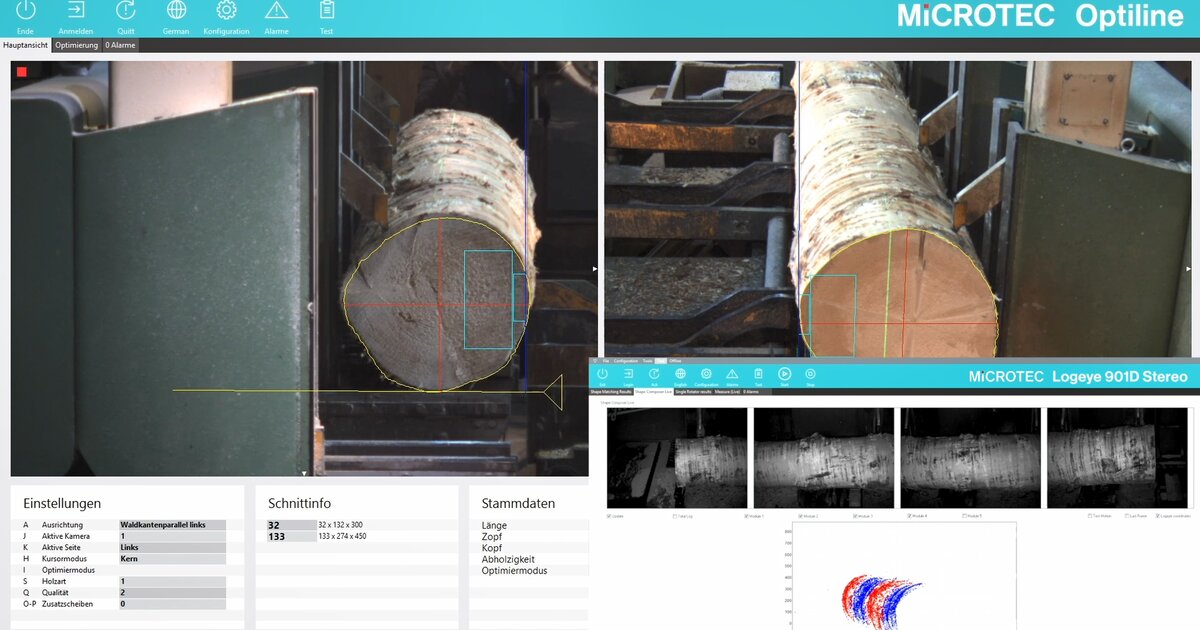Click the Aktive Seite value Links
The height and width of the screenshot is (630, 1200).
[x=172, y=547]
